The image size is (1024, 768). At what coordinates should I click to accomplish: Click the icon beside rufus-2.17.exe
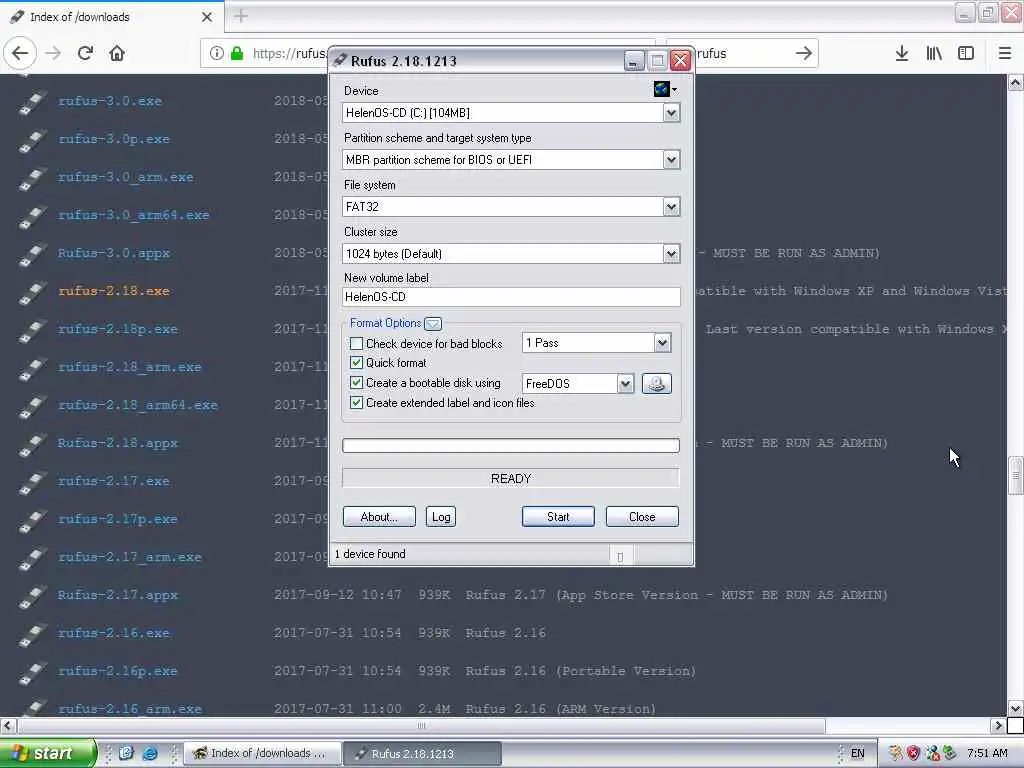33,482
